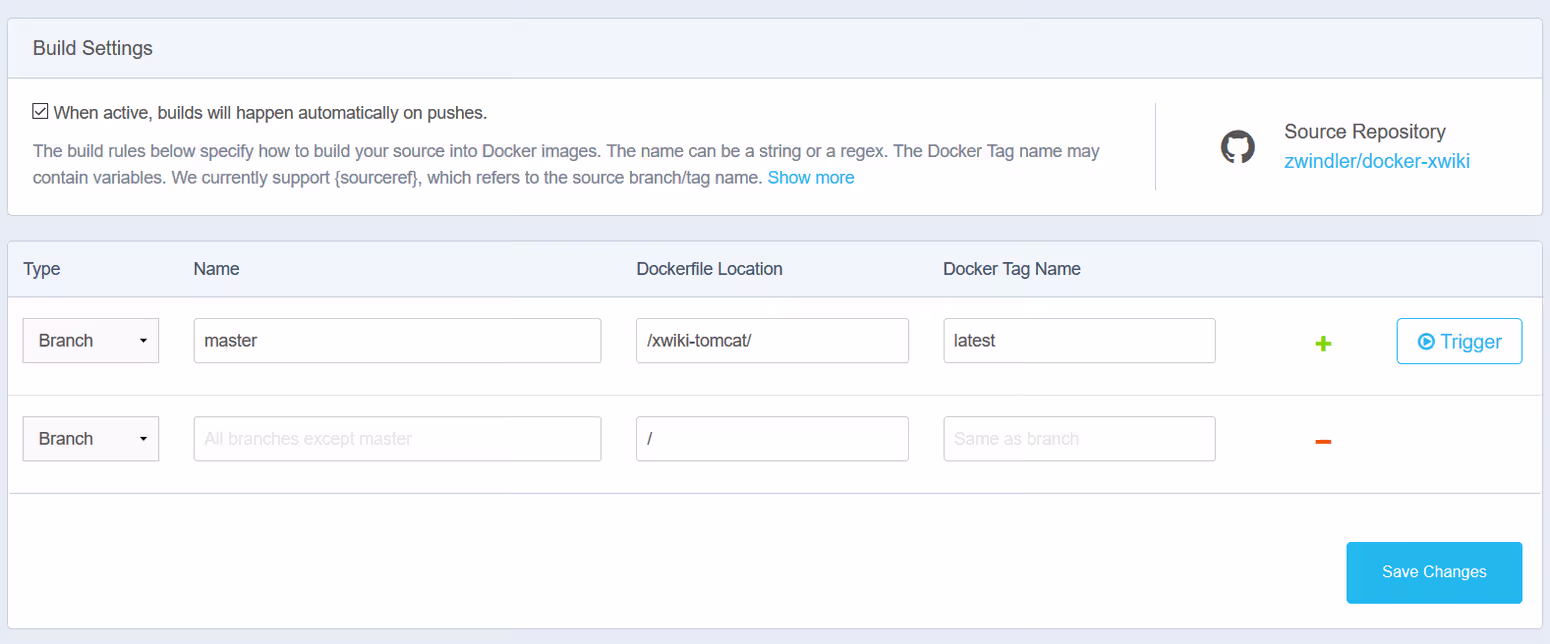Click the Type column header

click(42, 269)
